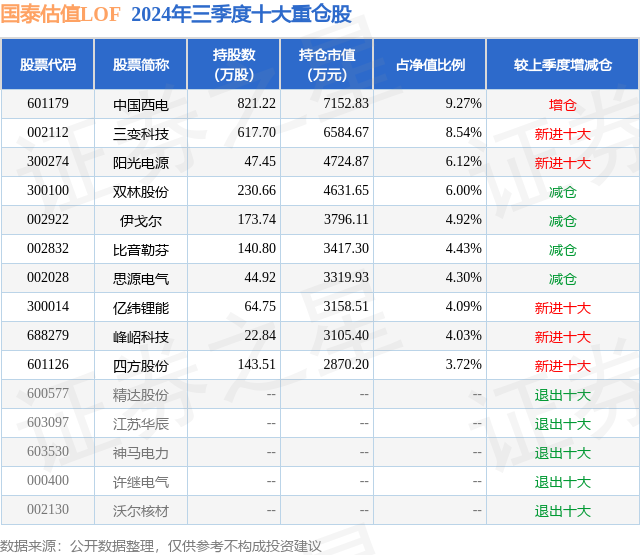Image resolution: width=640 pixels, height=555 pixels.
Task: Select stock code 300274
Action: [x=48, y=161]
